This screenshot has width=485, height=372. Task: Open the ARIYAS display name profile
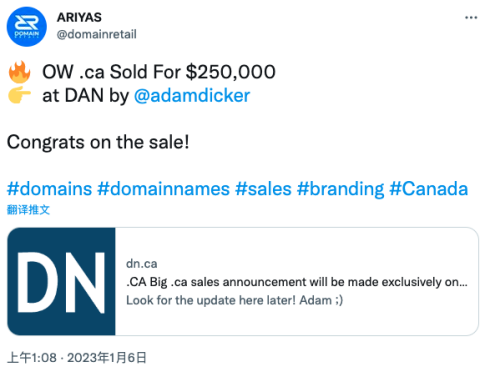point(79,17)
